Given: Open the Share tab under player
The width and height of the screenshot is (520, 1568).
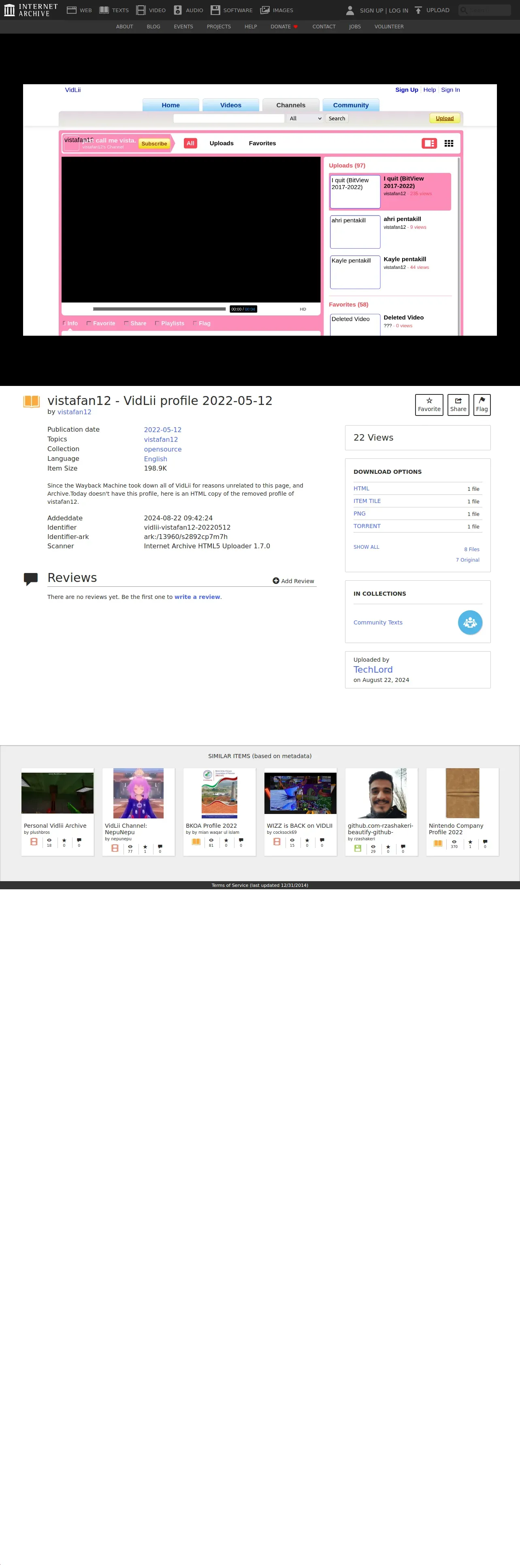Looking at the screenshot, I should click(x=135, y=323).
